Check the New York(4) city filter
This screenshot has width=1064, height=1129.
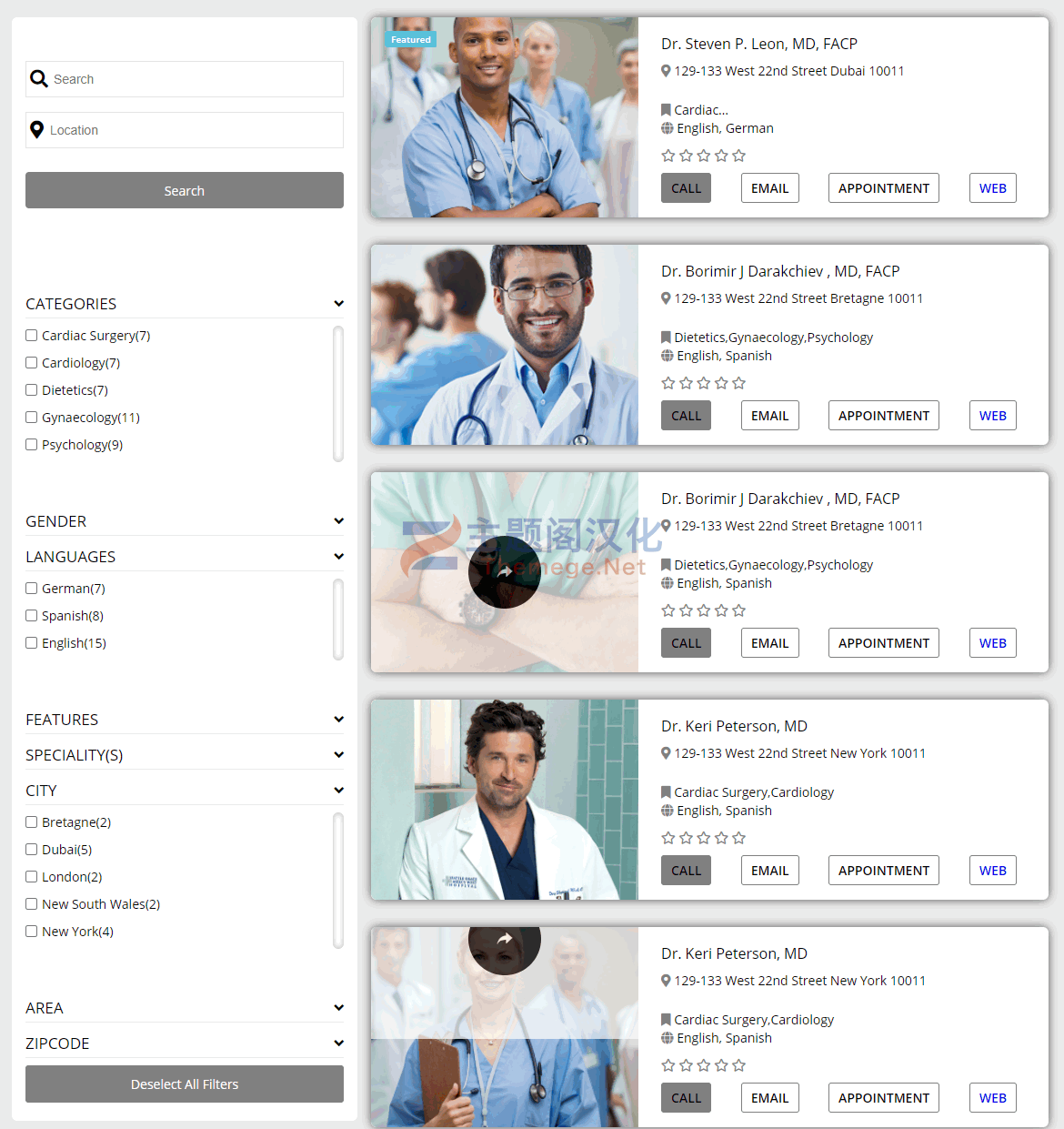coord(32,932)
